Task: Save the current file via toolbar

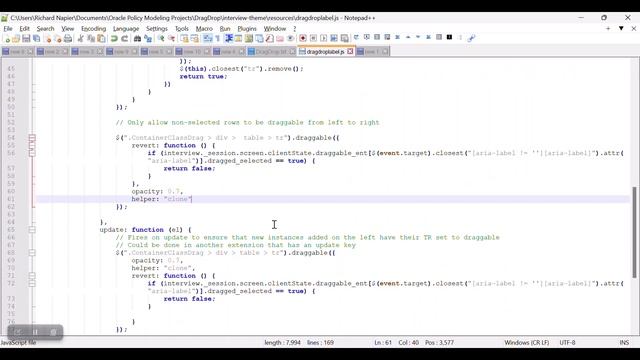Action: (x=26, y=38)
